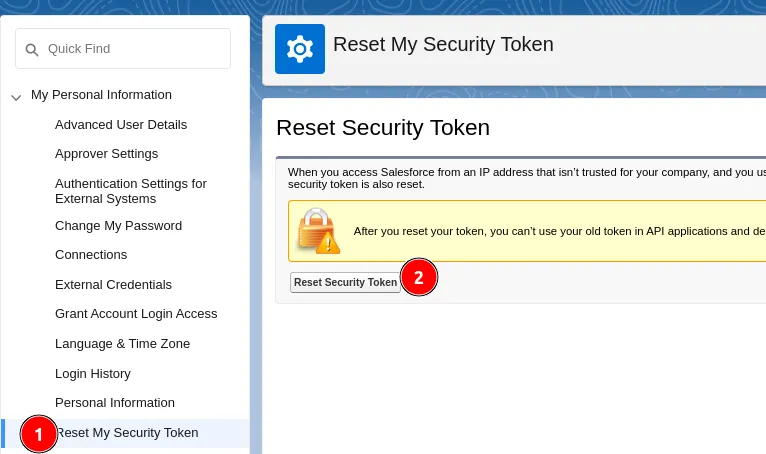Open Language & Time Zone settings
766x454 pixels.
(122, 344)
